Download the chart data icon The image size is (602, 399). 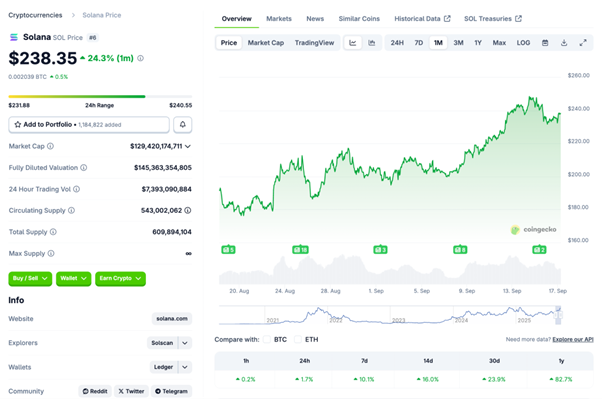[x=564, y=43]
